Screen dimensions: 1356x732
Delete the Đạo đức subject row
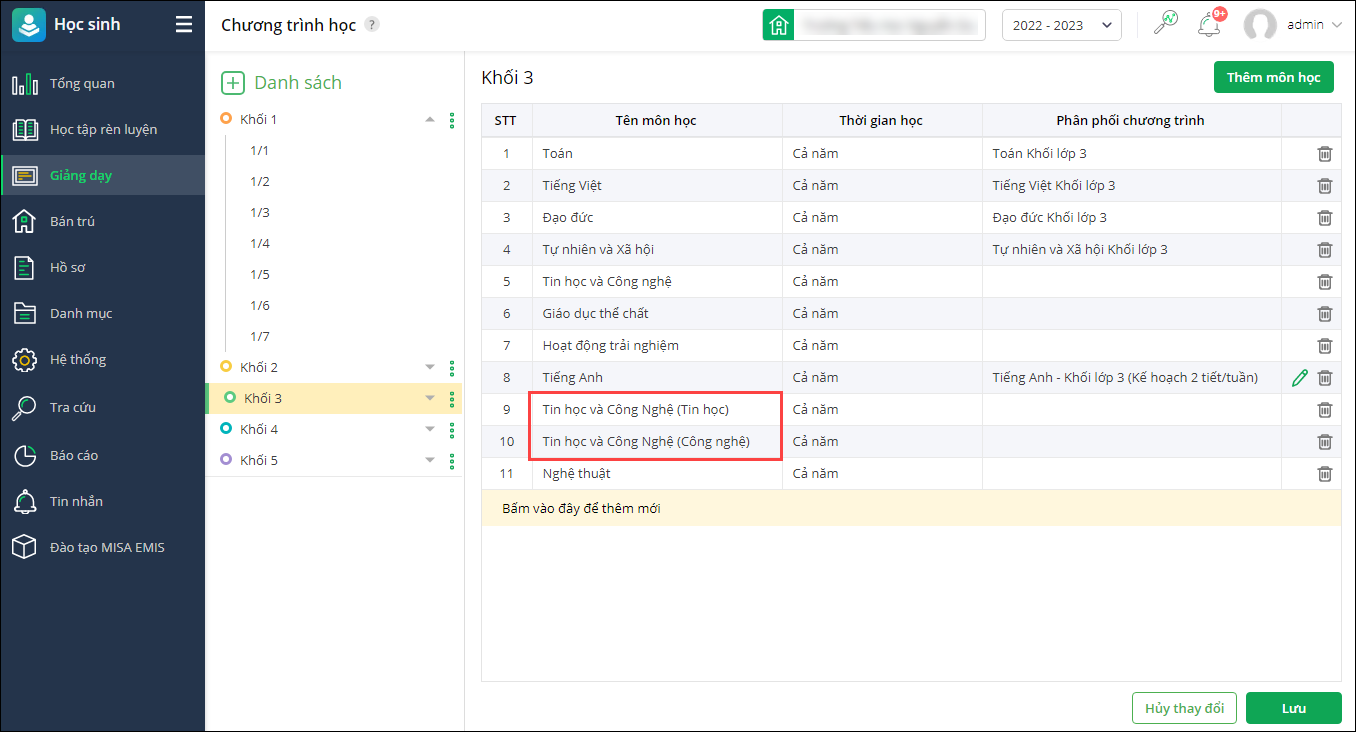tap(1324, 218)
